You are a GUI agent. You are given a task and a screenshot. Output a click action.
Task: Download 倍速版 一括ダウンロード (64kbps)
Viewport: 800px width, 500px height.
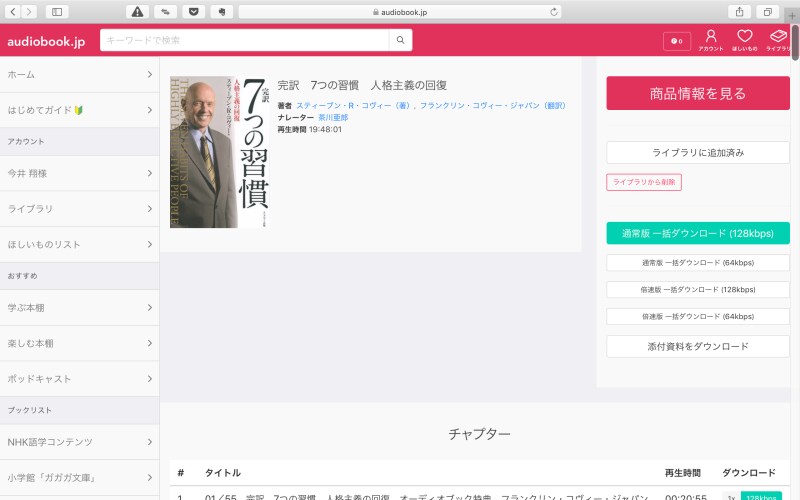pyautogui.click(x=698, y=316)
